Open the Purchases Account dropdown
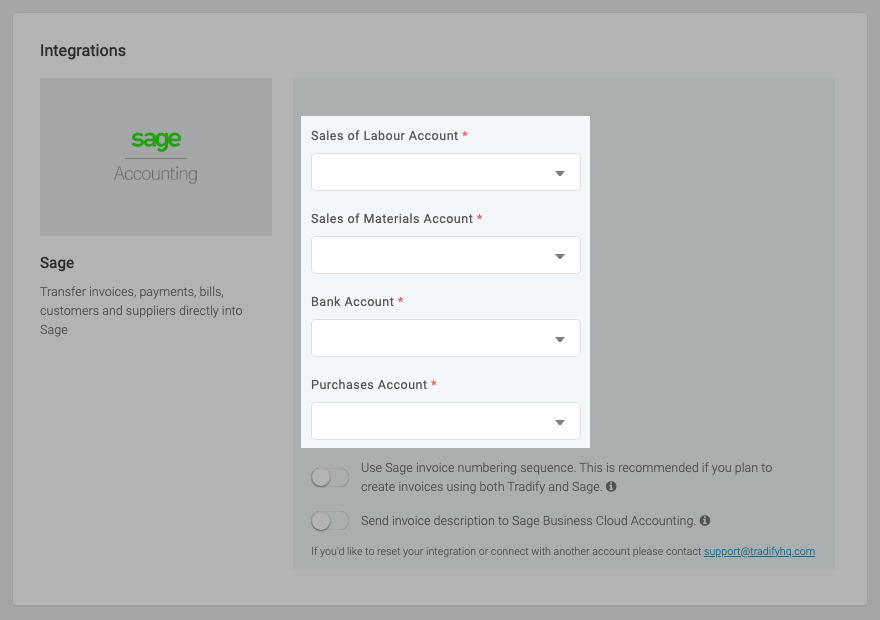The height and width of the screenshot is (620, 880). [x=445, y=421]
